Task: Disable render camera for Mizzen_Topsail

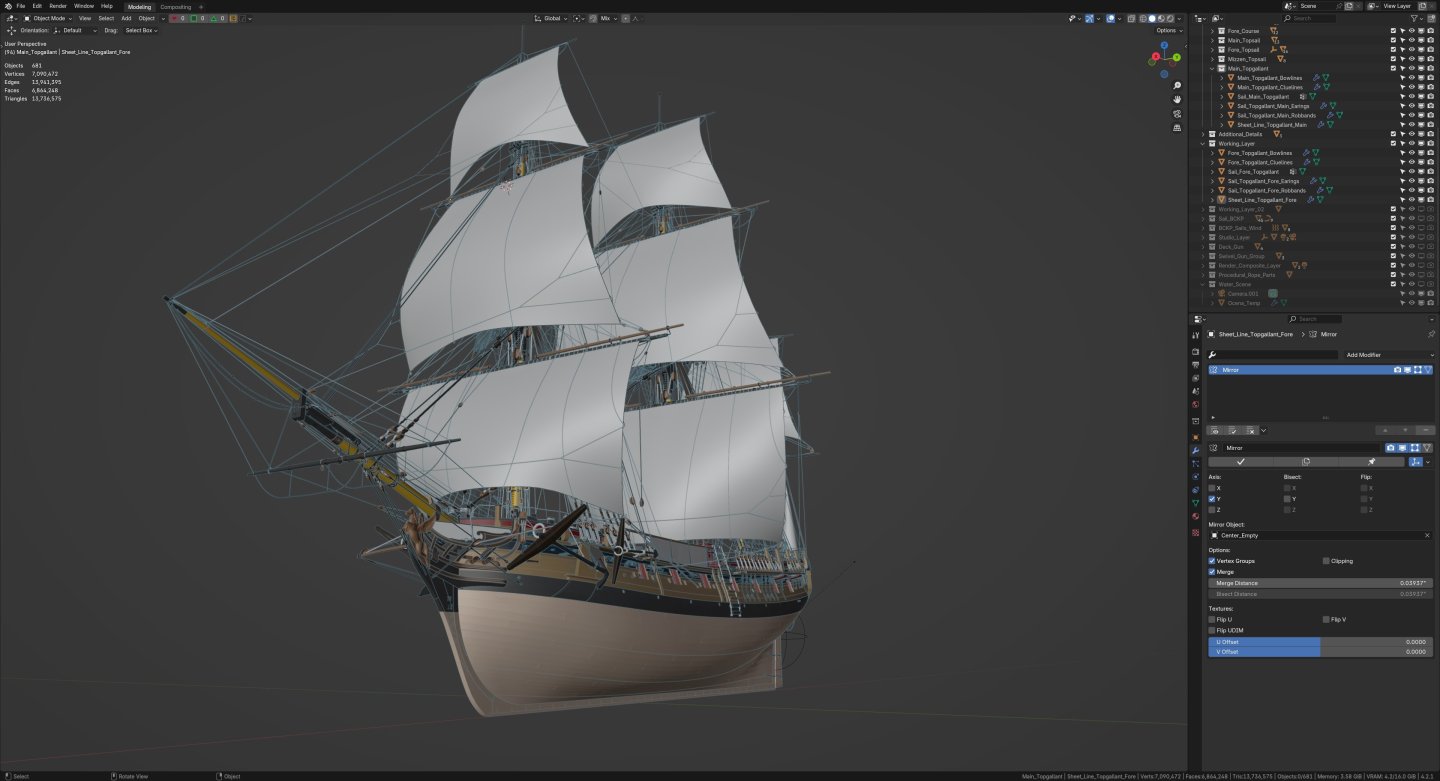Action: [1431, 59]
